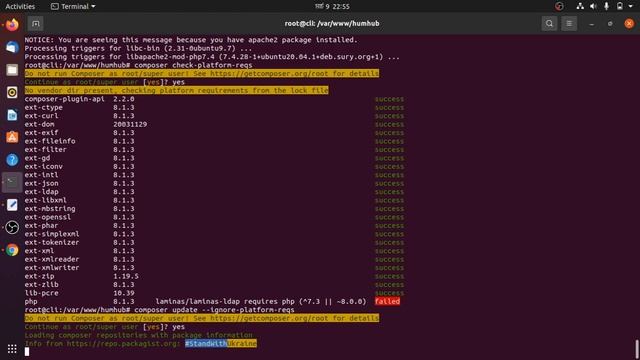Click the 'ext-tokenizer' extension name
Screen dimensions: 640x360
pos(52,242)
